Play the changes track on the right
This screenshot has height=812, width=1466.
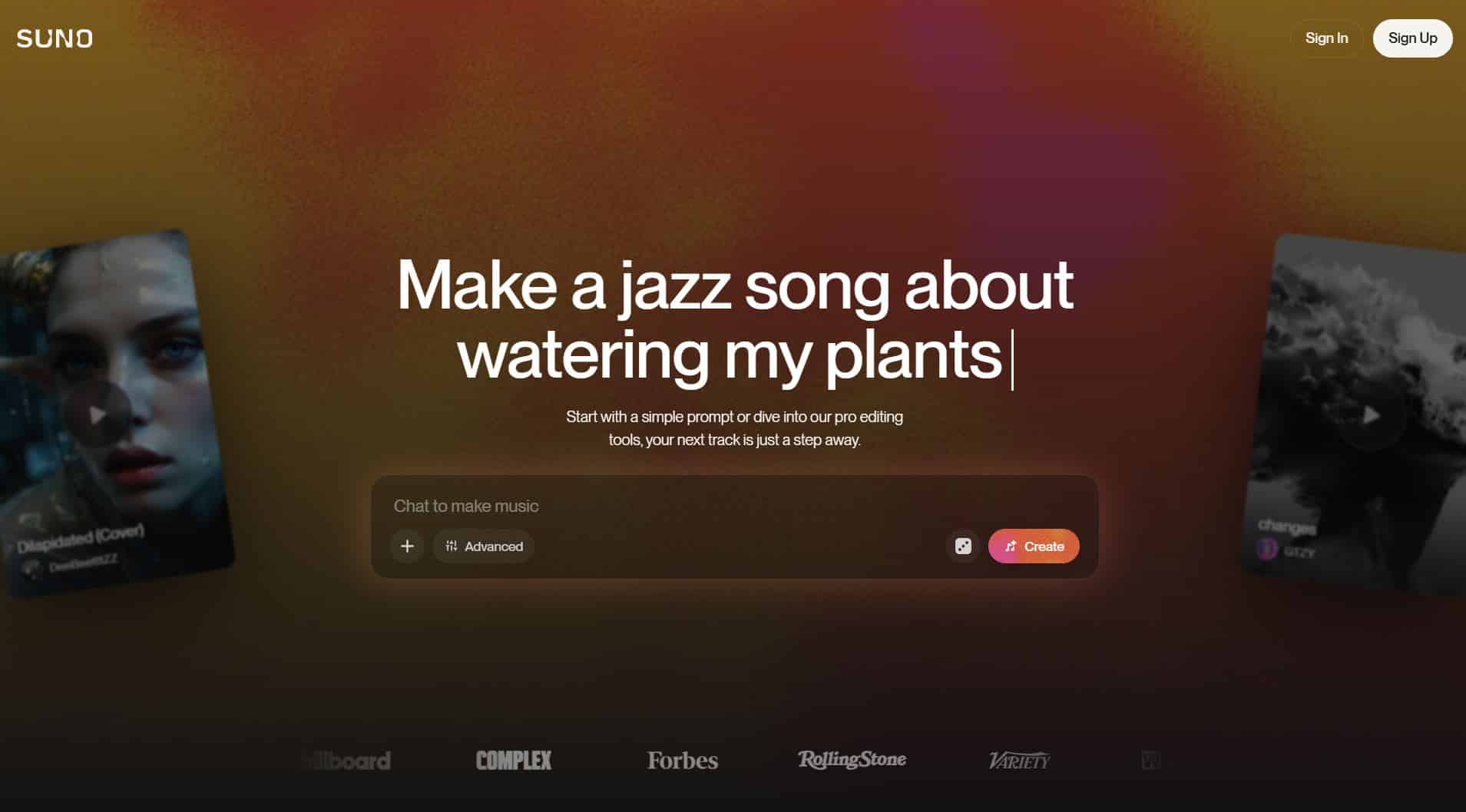coord(1372,416)
